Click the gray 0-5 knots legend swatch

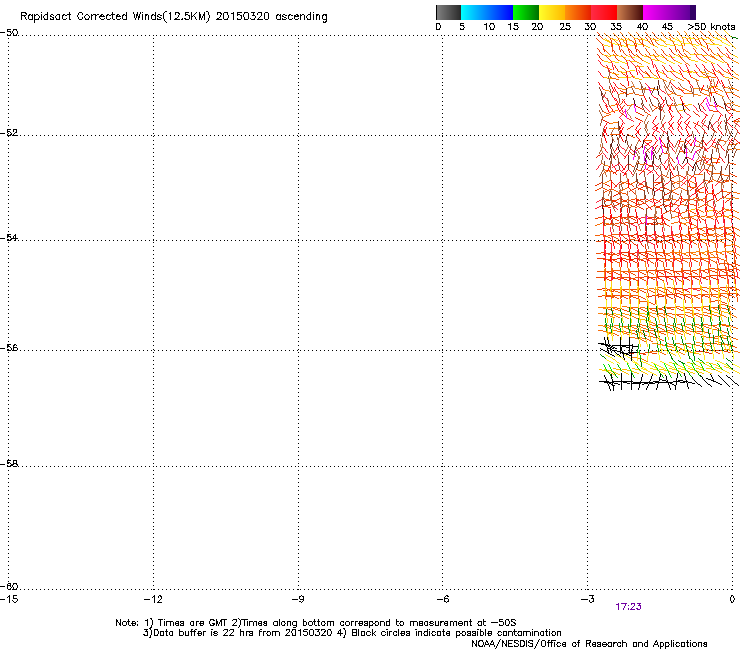point(448,12)
